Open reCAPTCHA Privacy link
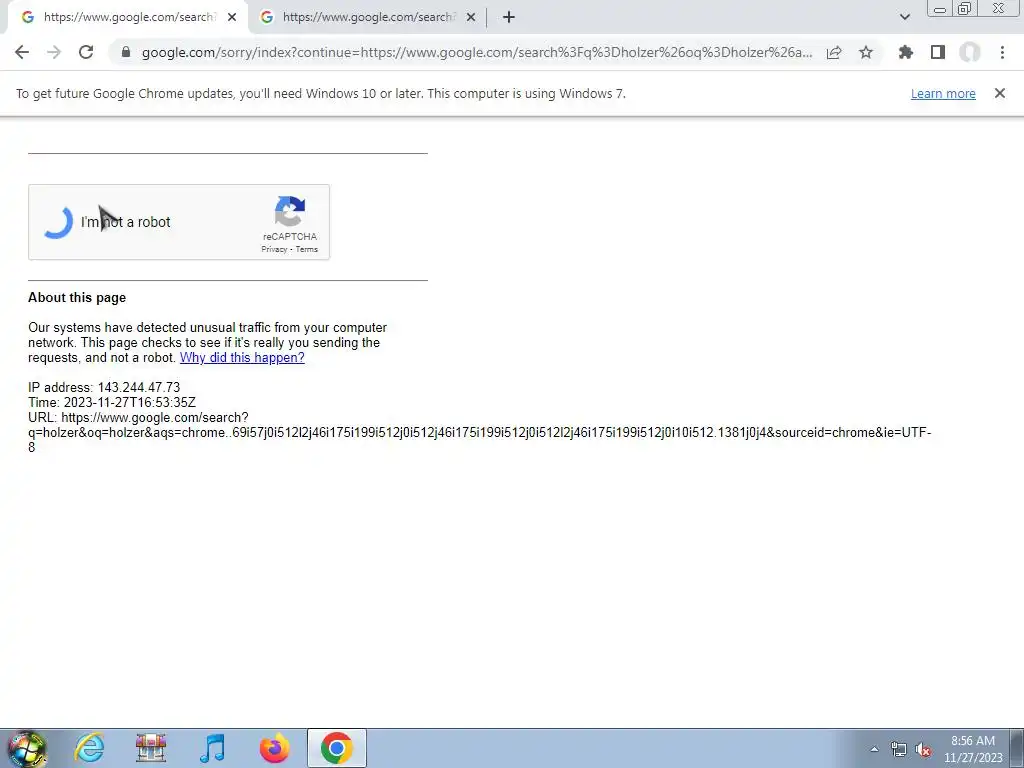This screenshot has width=1024, height=768. click(x=274, y=249)
